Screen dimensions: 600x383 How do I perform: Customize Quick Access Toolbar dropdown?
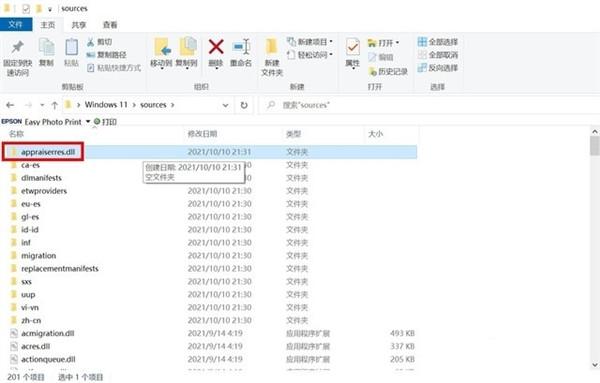pos(50,9)
